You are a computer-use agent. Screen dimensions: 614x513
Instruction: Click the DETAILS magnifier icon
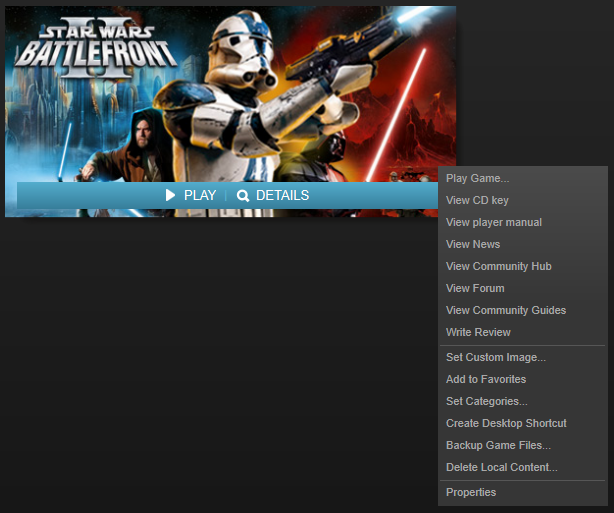[243, 195]
